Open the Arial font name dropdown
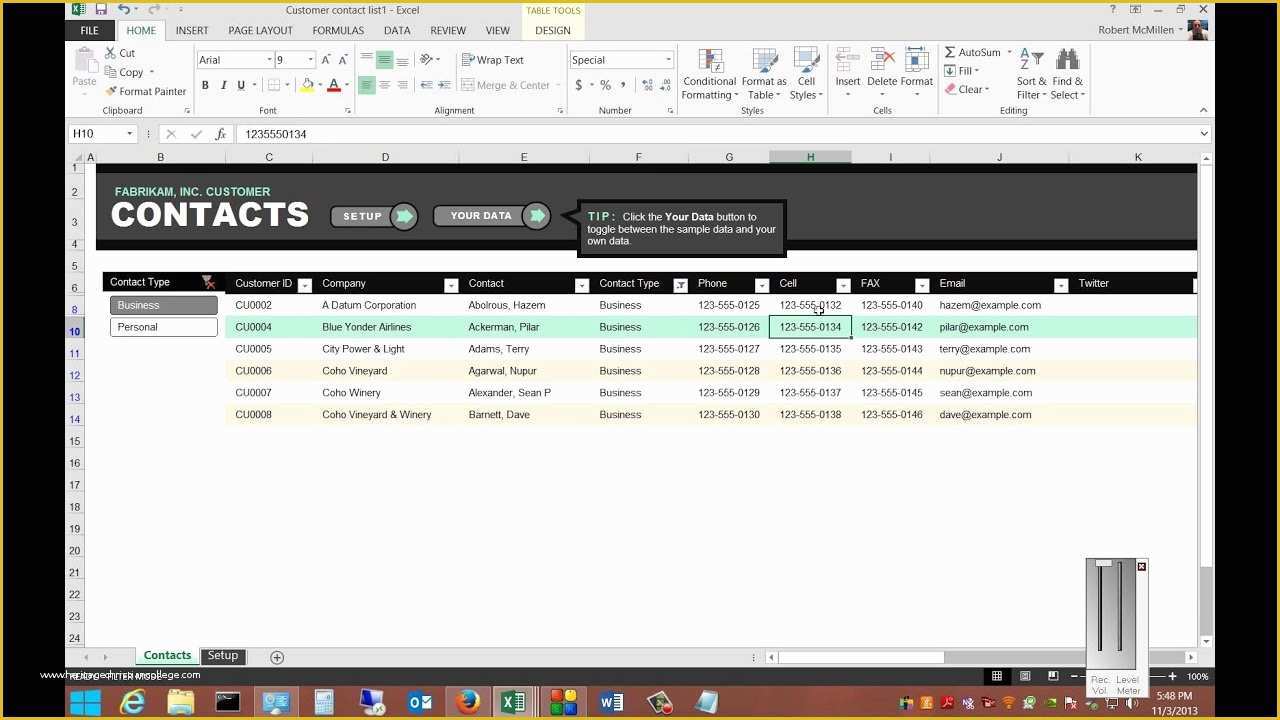This screenshot has height=720, width=1280. (x=269, y=60)
